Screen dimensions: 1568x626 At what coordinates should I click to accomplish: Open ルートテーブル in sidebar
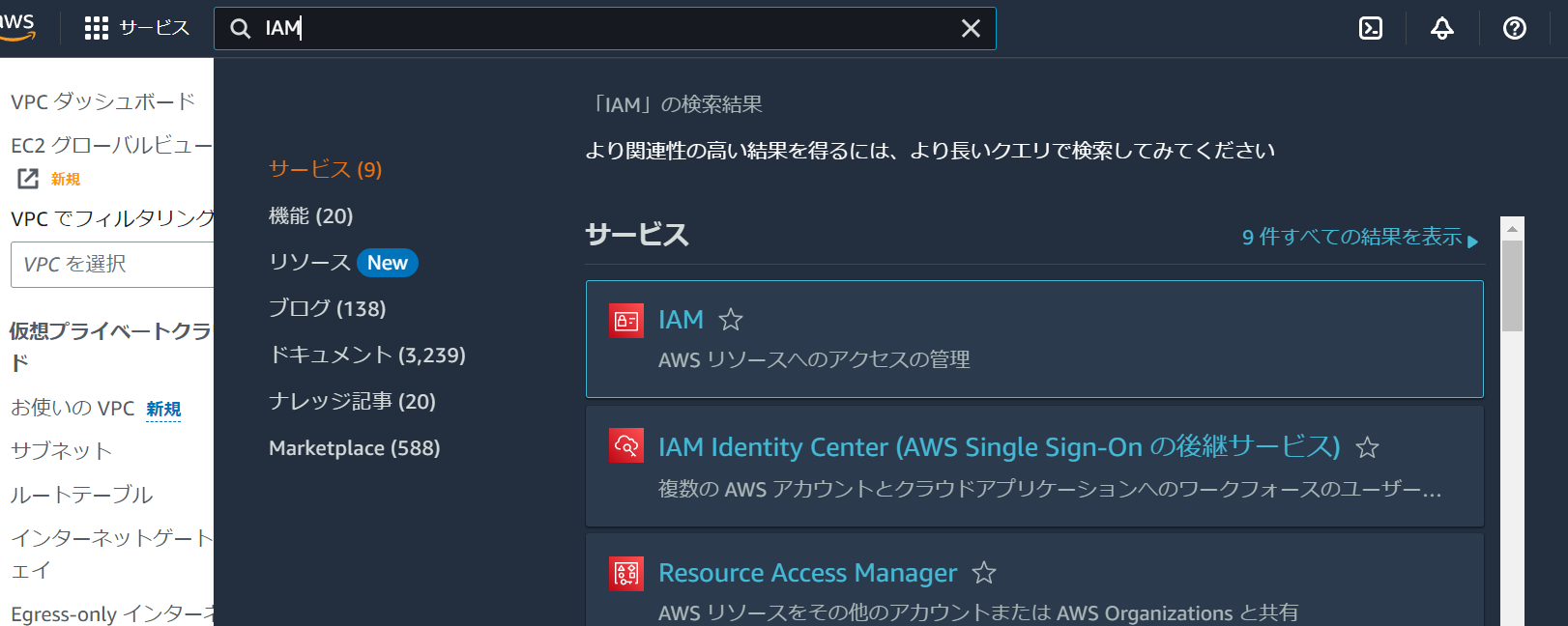[x=81, y=495]
